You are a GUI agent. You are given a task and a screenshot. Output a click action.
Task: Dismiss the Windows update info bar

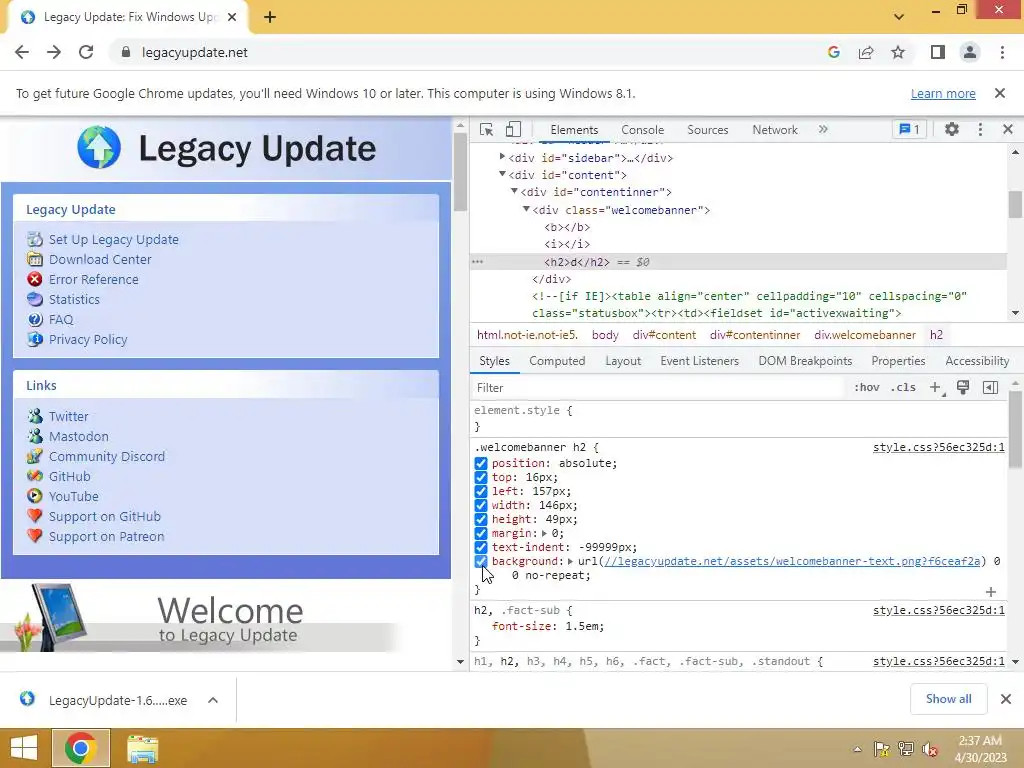pyautogui.click(x=1000, y=93)
